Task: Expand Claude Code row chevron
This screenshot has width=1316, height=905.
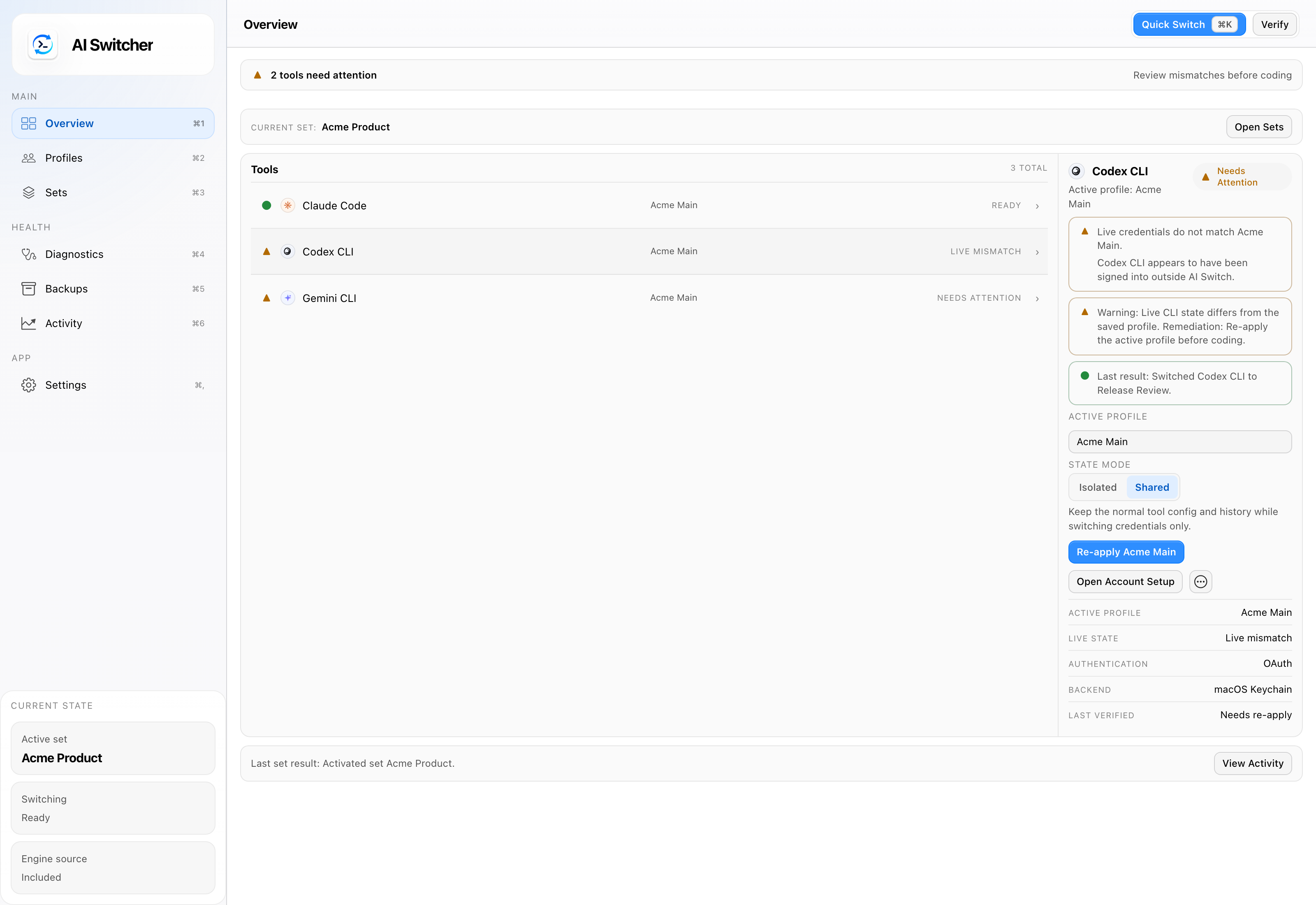Action: pyautogui.click(x=1037, y=206)
